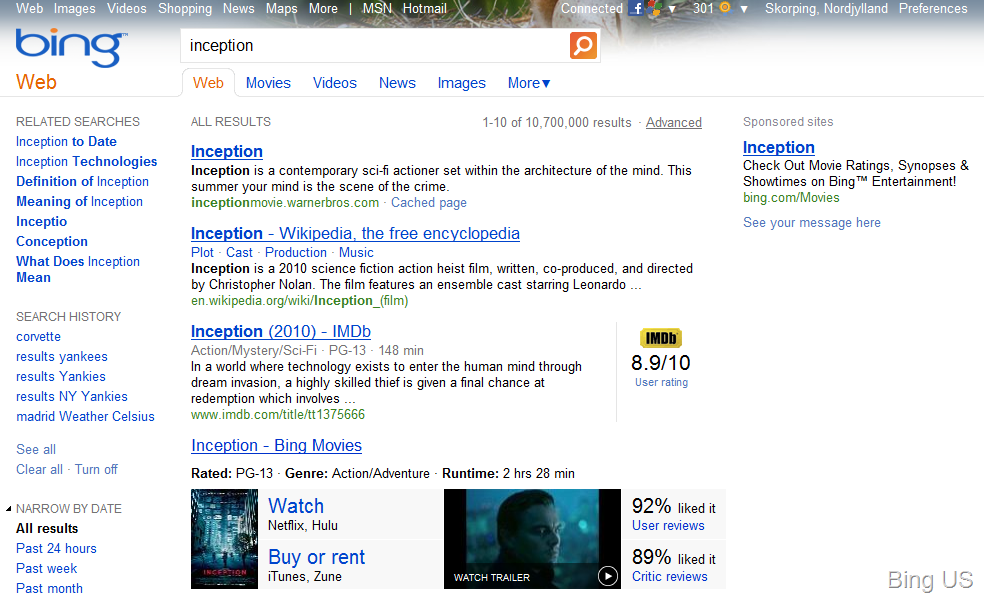Re-run the corvette search from history
Viewport: 984px width, 596px height.
pos(38,337)
